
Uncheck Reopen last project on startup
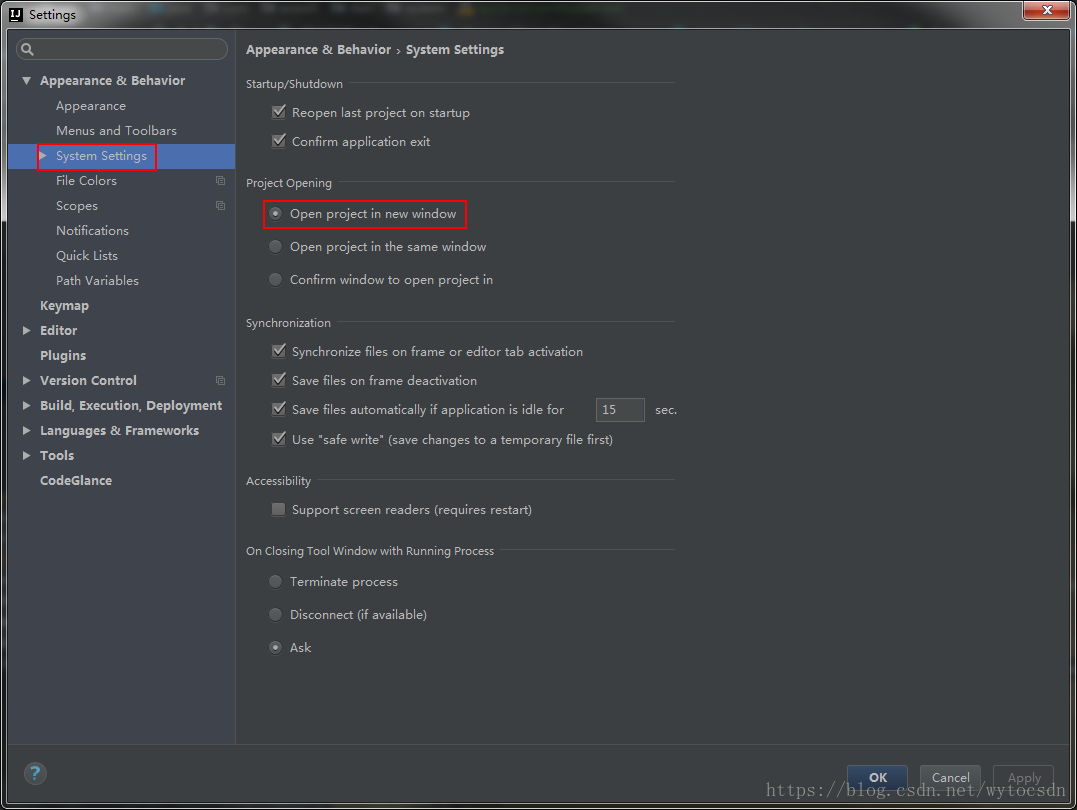coord(279,113)
